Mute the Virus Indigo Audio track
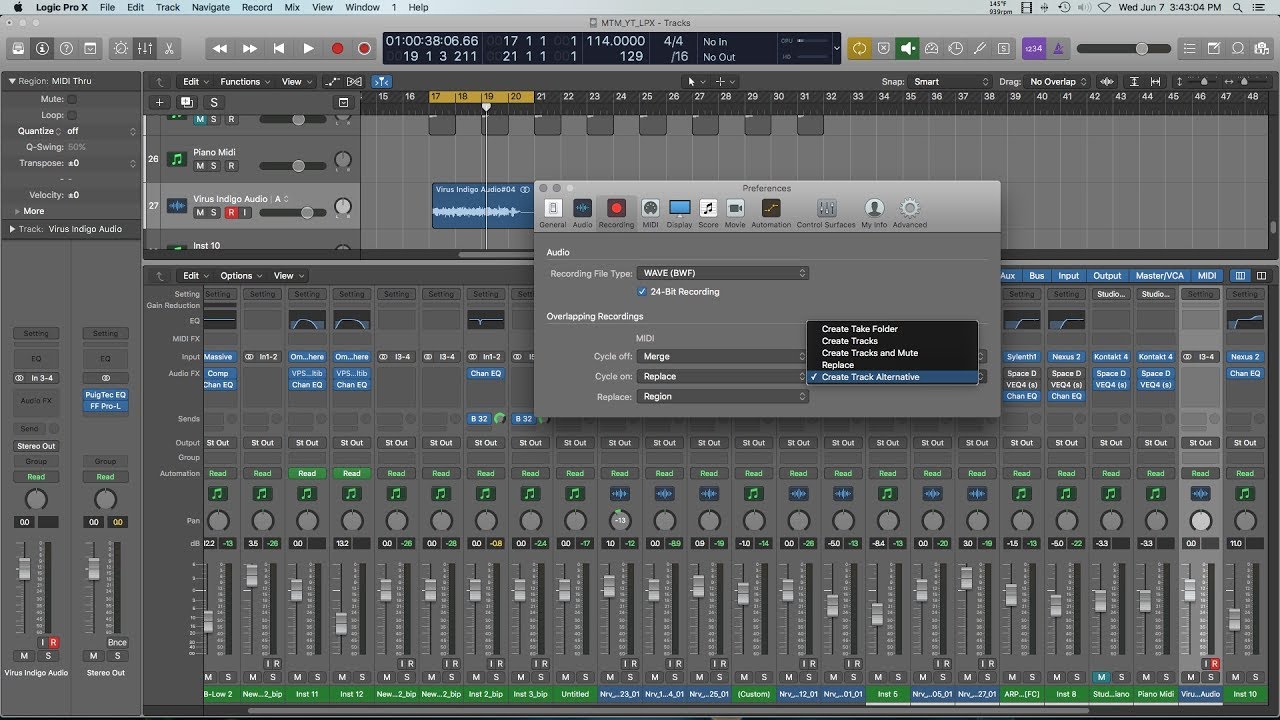This screenshot has width=1280, height=720. [200, 212]
